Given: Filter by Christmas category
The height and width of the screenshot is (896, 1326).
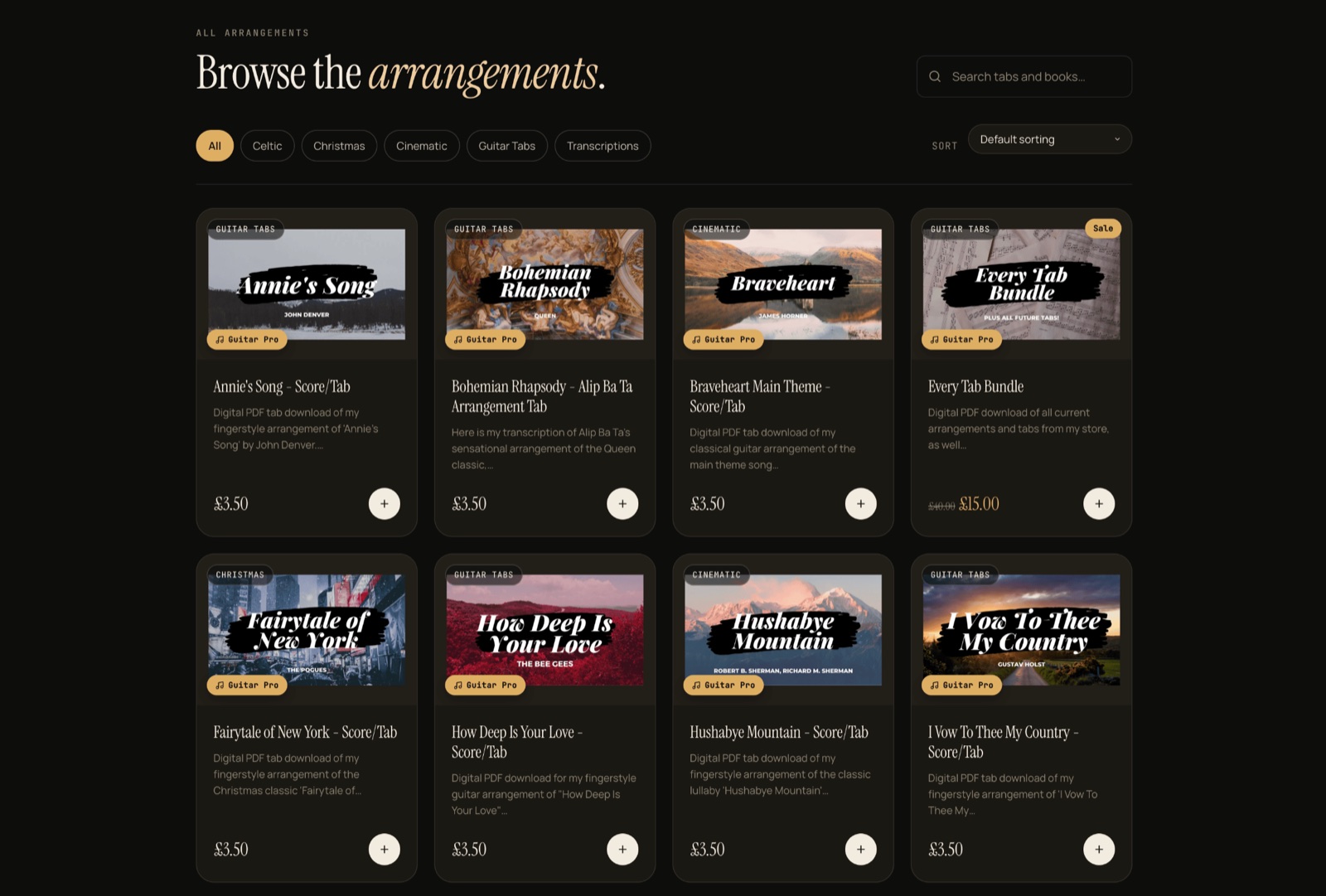Looking at the screenshot, I should [x=339, y=146].
